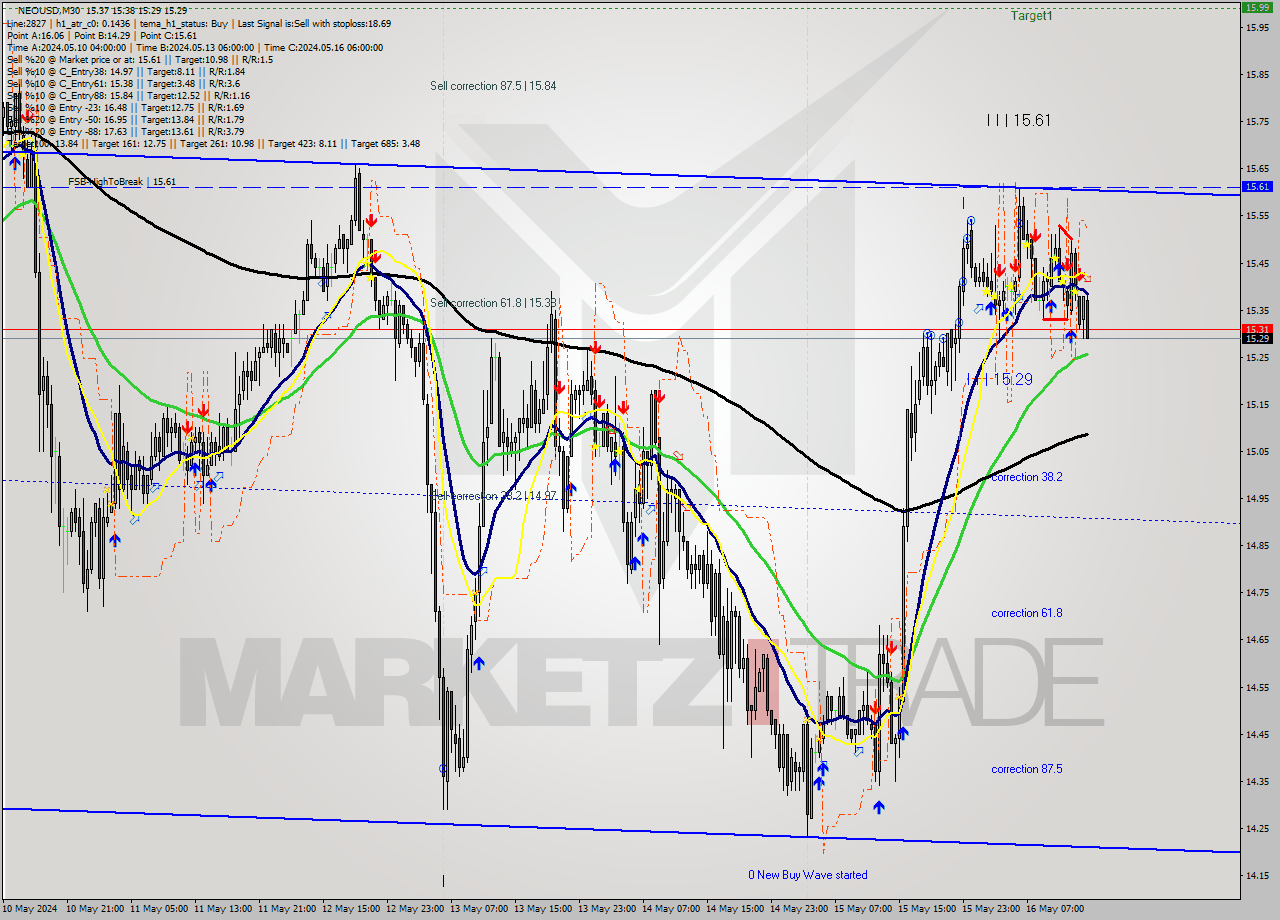
Task: Click the '11 May 13:00' time label
Action: coord(225,909)
